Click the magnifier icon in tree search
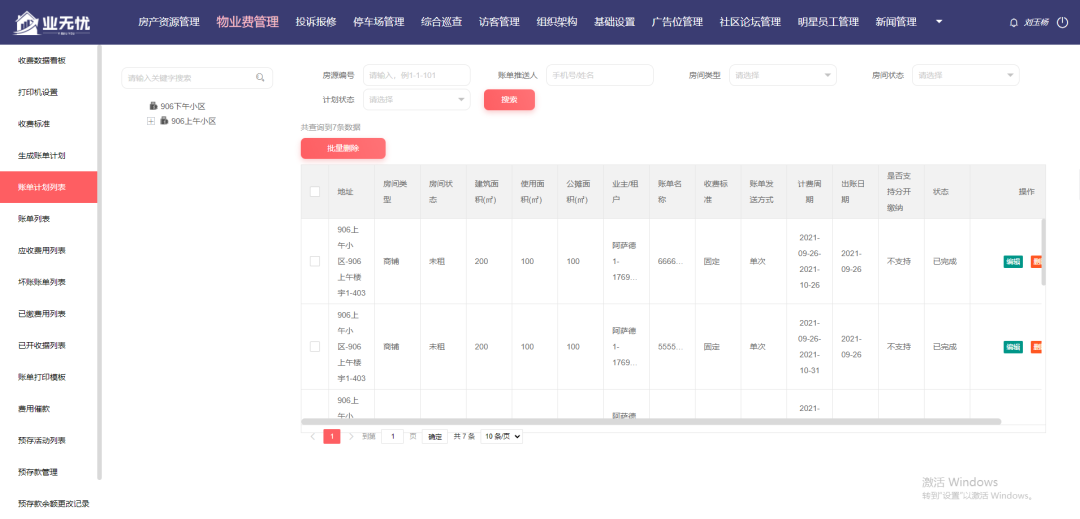 click(x=260, y=78)
